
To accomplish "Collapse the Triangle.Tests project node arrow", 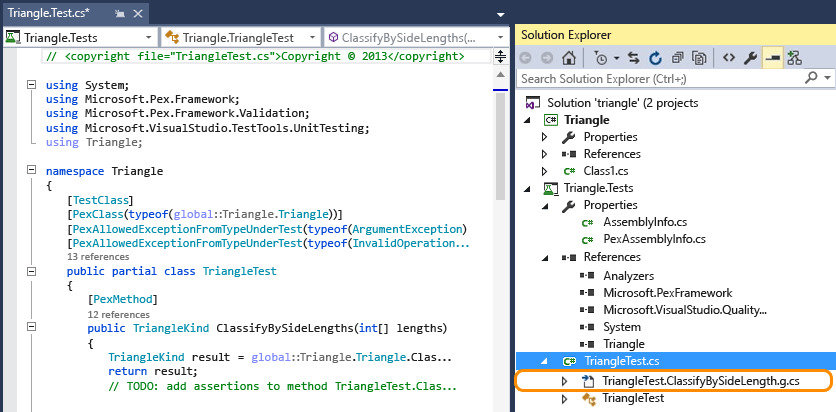I will pos(528,188).
